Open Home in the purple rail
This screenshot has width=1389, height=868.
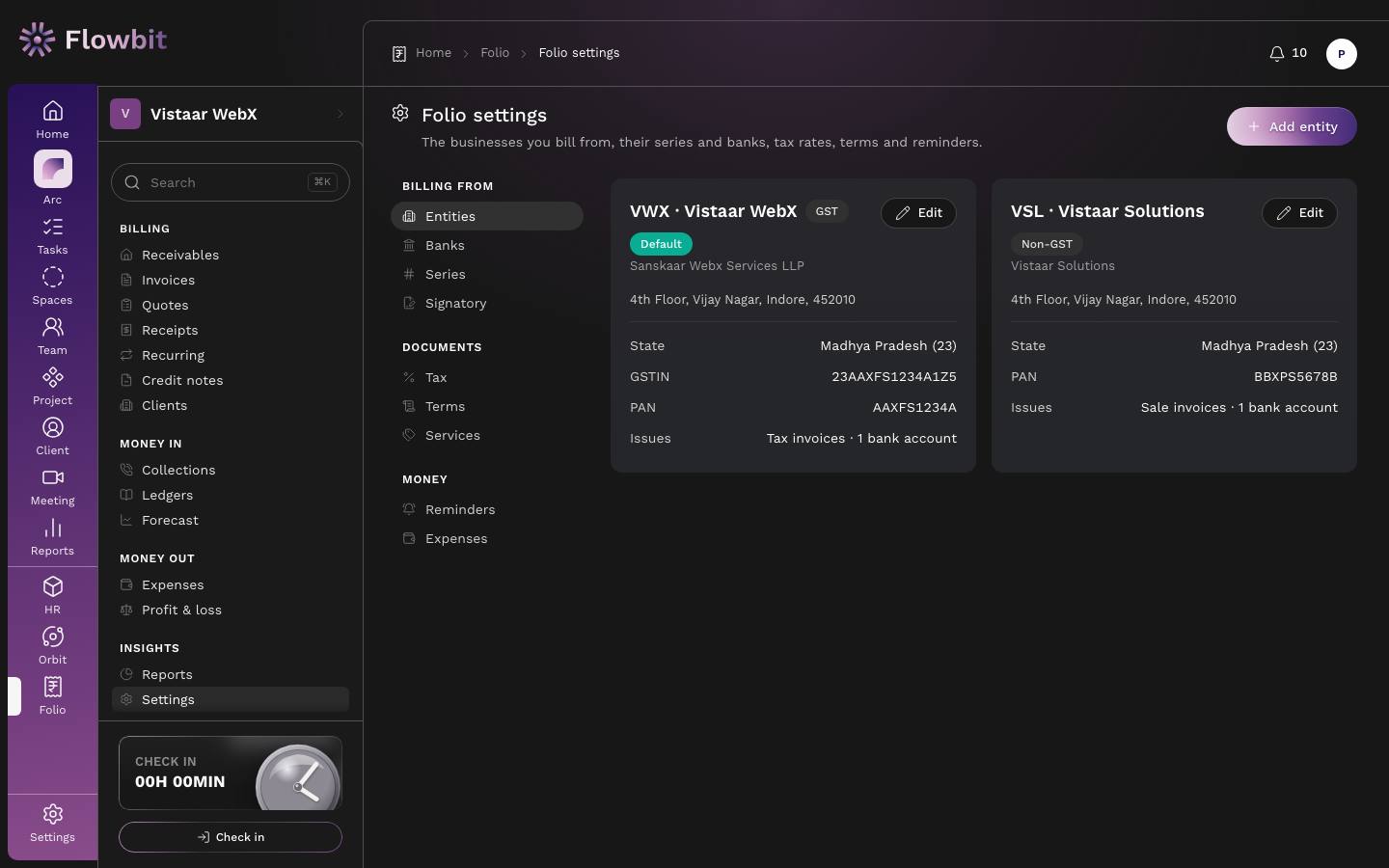(x=52, y=120)
